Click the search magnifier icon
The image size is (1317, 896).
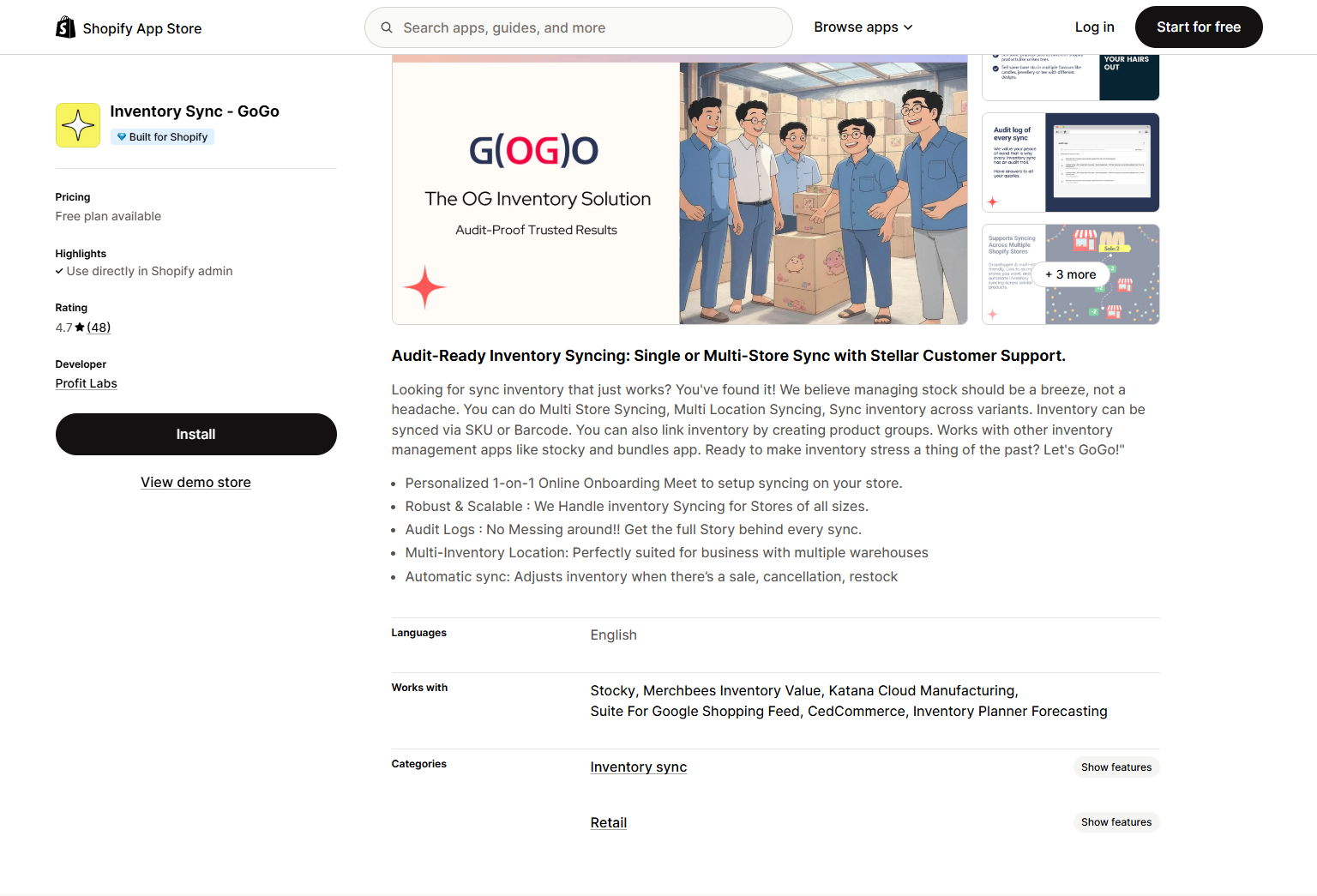387,27
